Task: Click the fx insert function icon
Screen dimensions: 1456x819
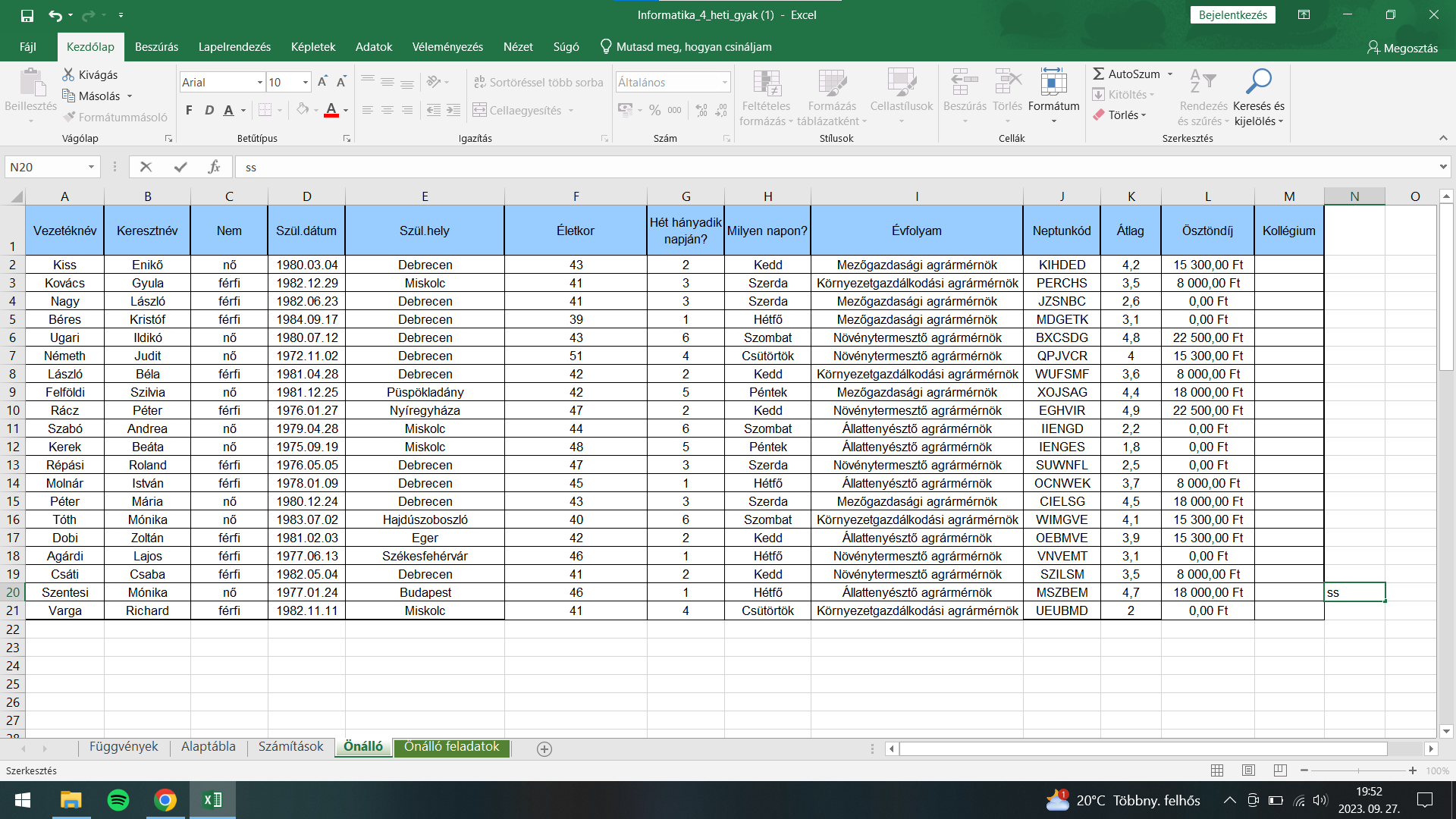Action: pos(214,167)
